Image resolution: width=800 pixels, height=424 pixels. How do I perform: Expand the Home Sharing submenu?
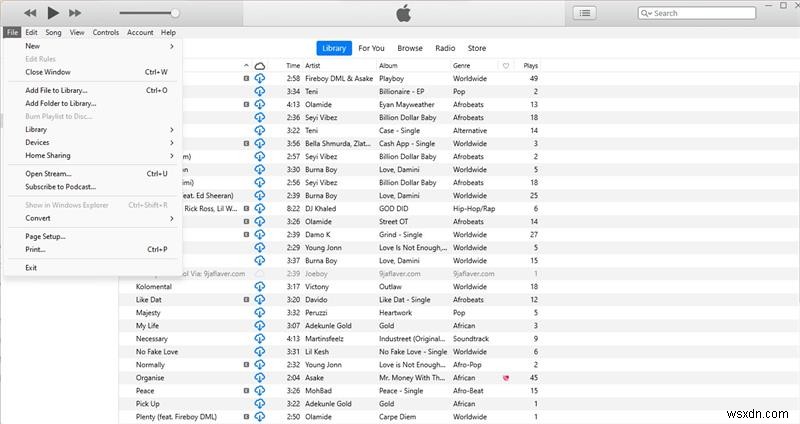pos(93,156)
